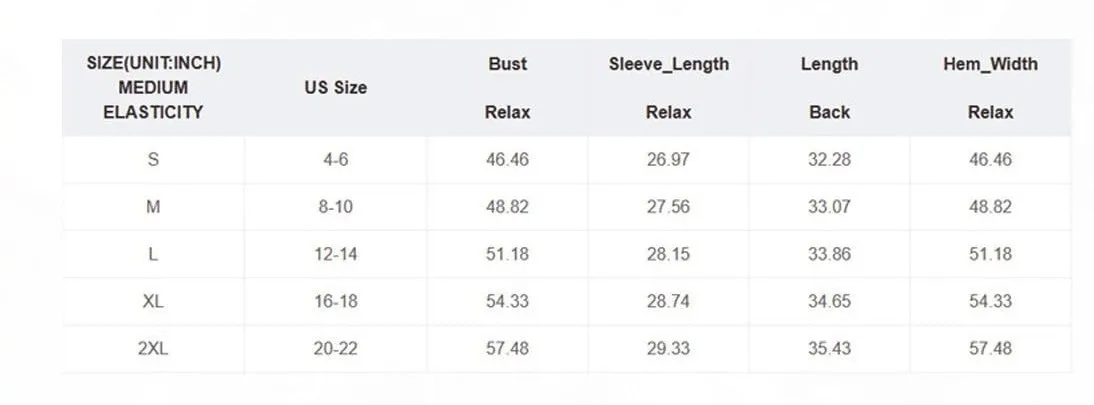Click the Bust Relax column header
The image size is (1094, 405).
[x=507, y=88]
